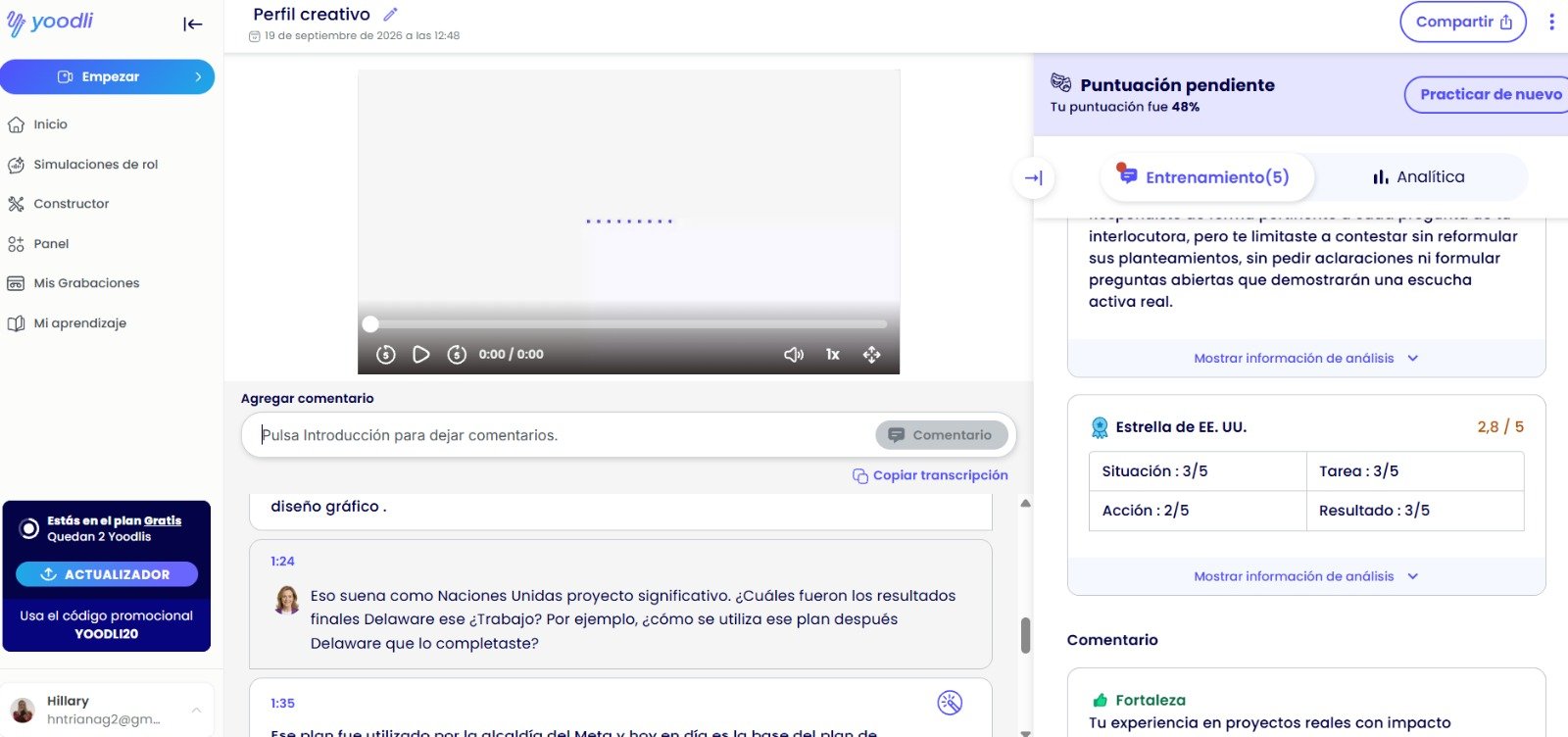
Task: Change the 1x playback speed
Action: tap(833, 355)
